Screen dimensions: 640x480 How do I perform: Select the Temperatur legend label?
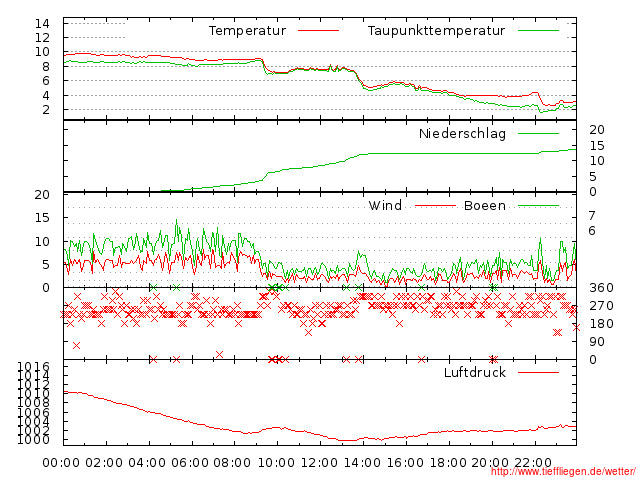click(247, 31)
